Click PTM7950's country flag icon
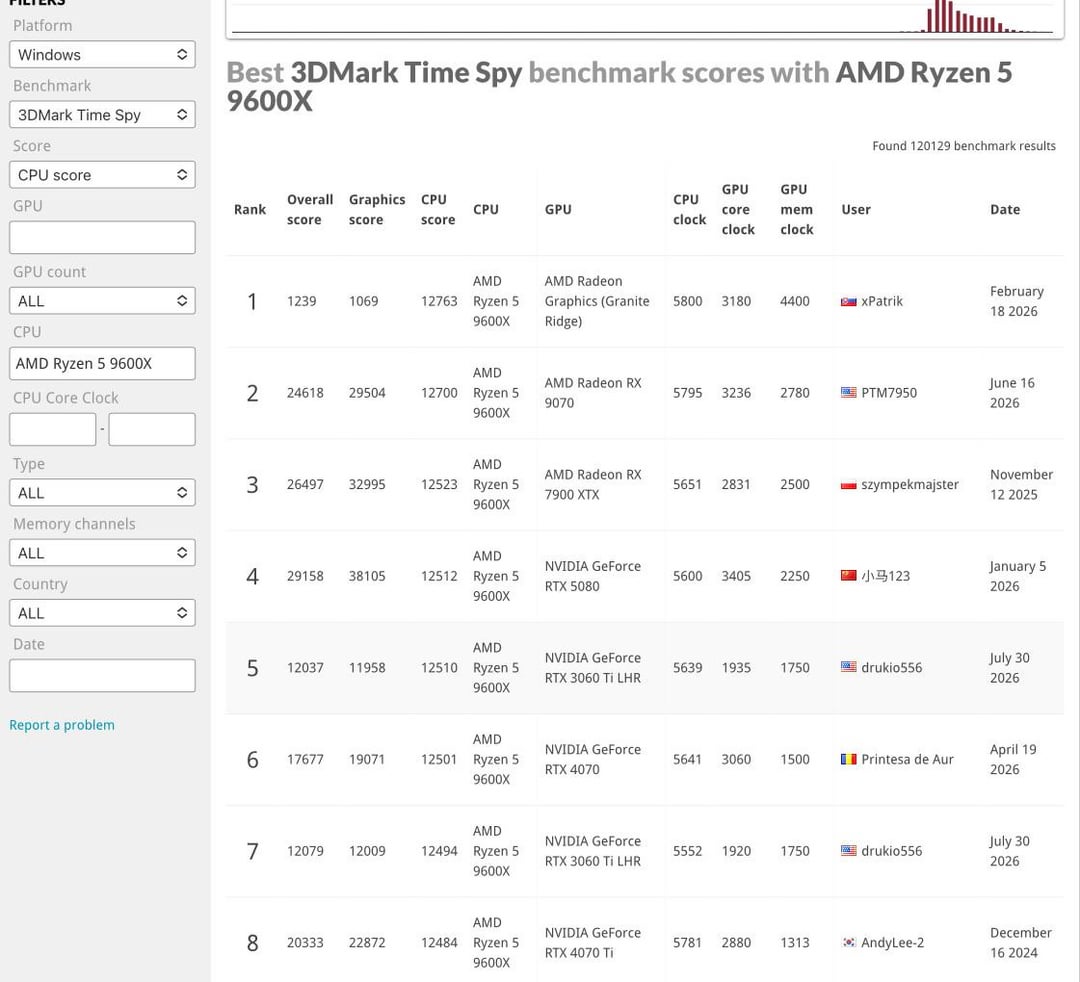Viewport: 1080px width, 982px height. pos(849,393)
